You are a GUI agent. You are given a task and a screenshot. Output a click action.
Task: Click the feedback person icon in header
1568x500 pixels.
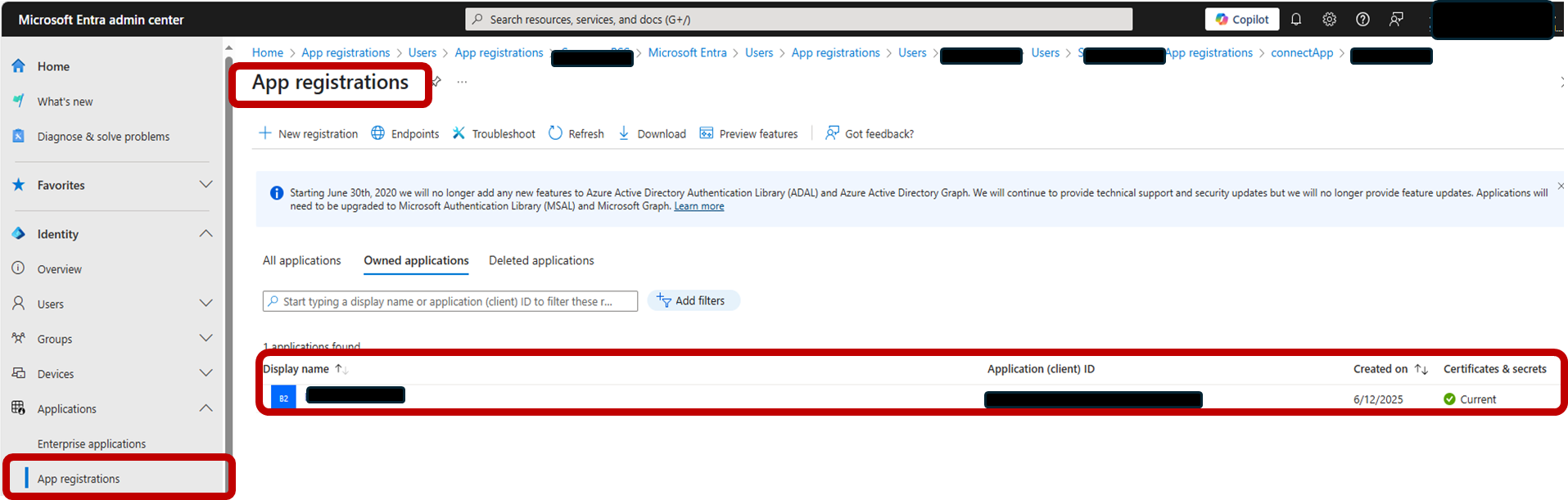pos(1396,20)
